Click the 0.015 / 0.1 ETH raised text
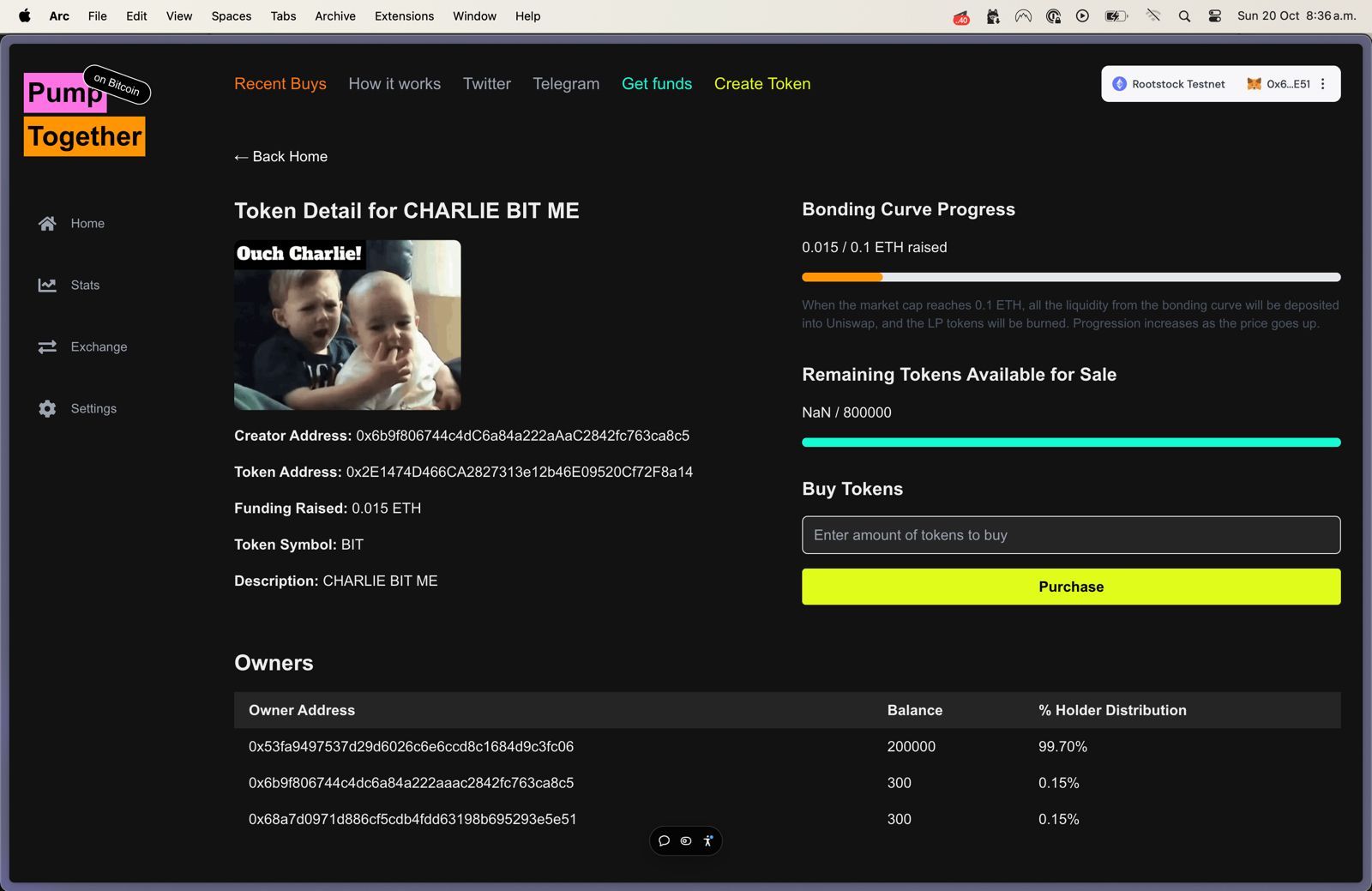This screenshot has width=1372, height=891. [875, 247]
